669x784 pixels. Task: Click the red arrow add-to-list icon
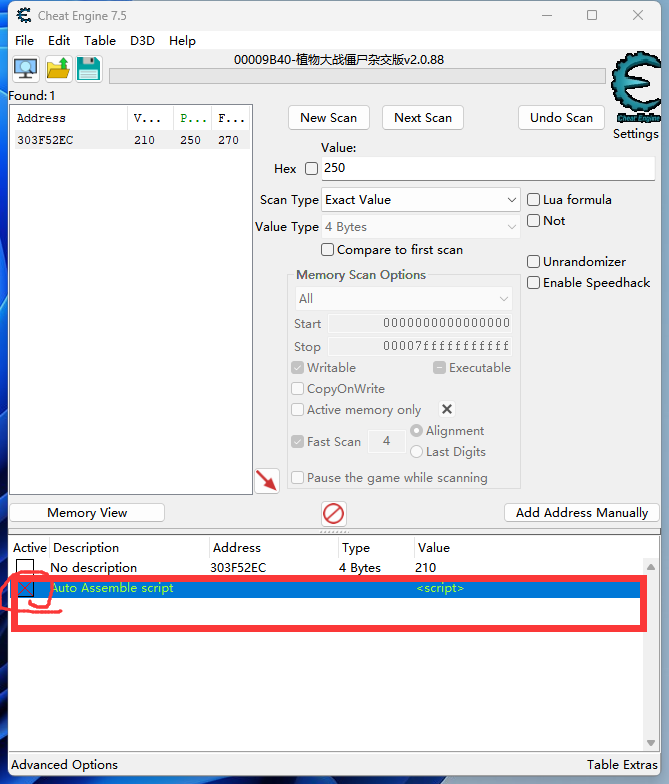click(266, 480)
